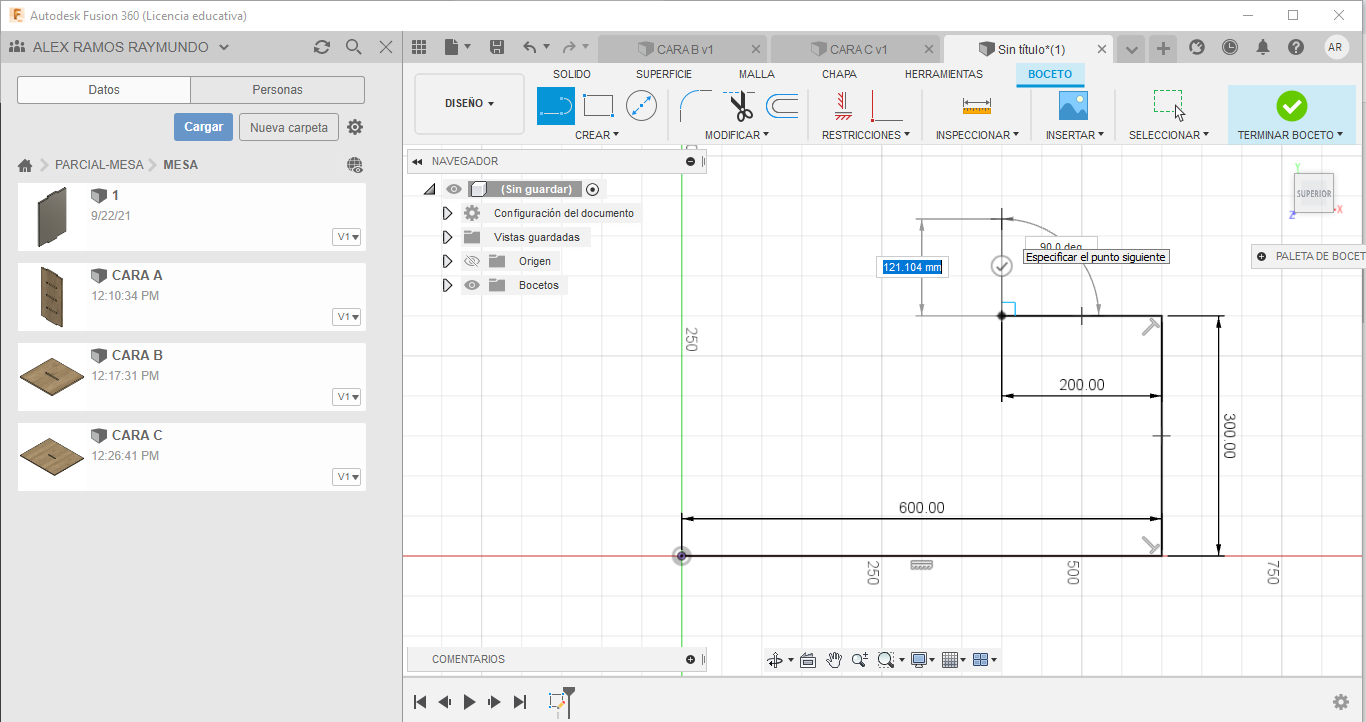
Task: Pick the Circle sketch tool
Action: (x=641, y=105)
